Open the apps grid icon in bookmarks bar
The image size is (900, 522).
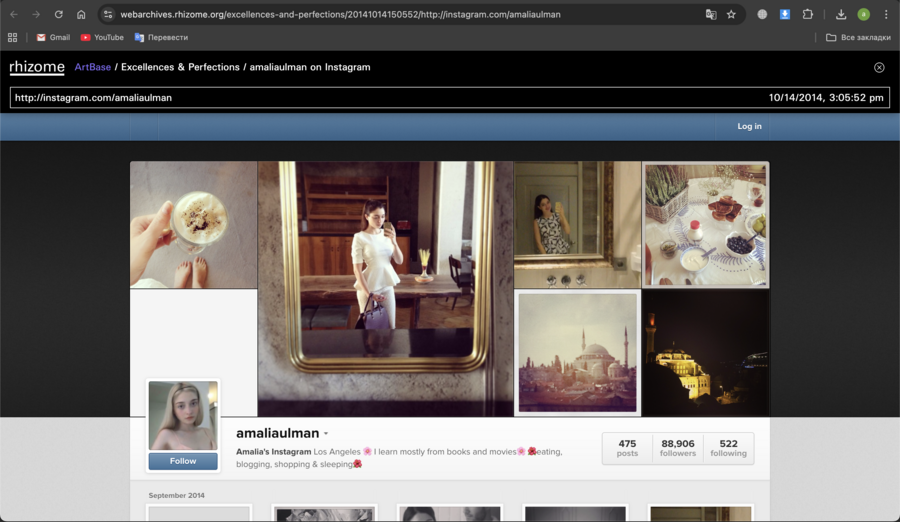(12, 38)
